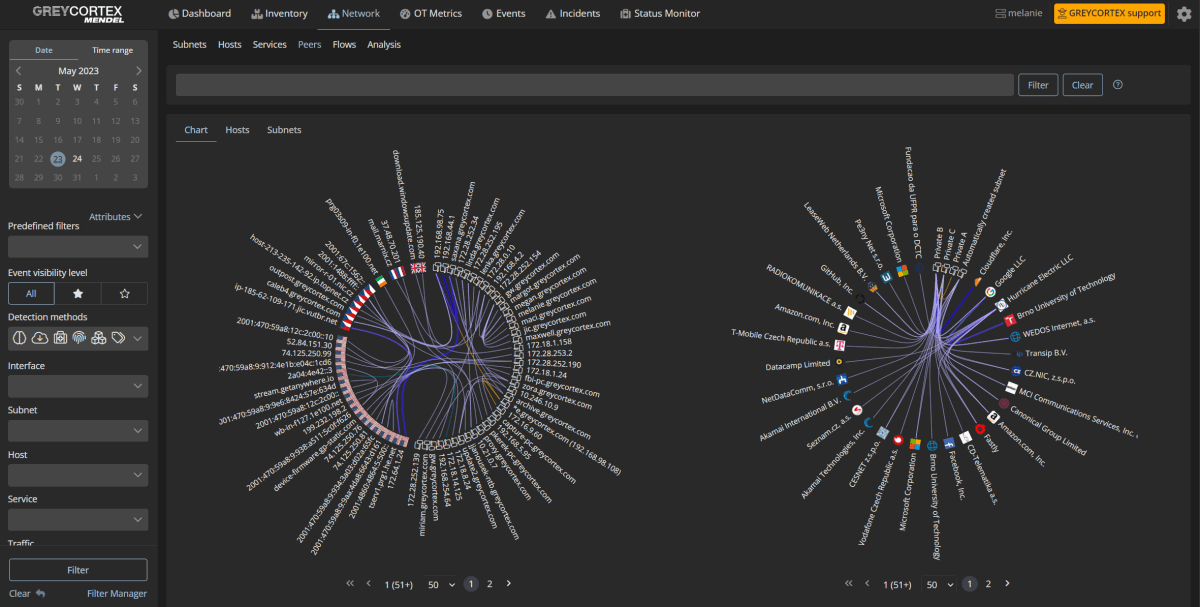Click Filter button beside the search bar
This screenshot has width=1200, height=607.
[1038, 85]
